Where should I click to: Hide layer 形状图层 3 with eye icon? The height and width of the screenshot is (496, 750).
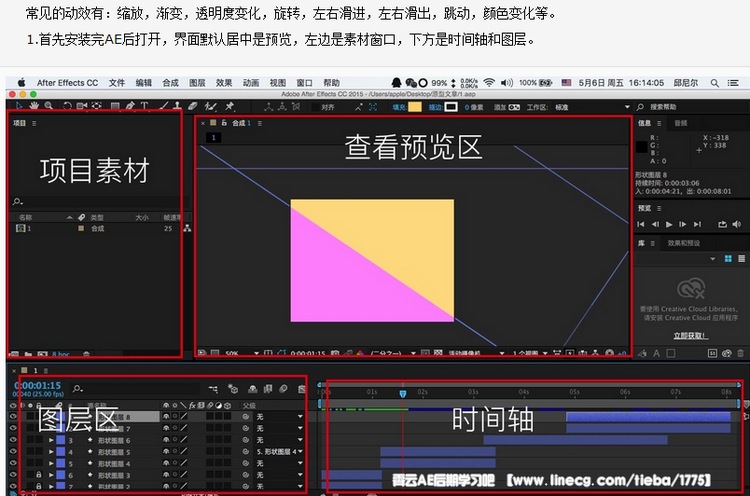[x=13, y=475]
